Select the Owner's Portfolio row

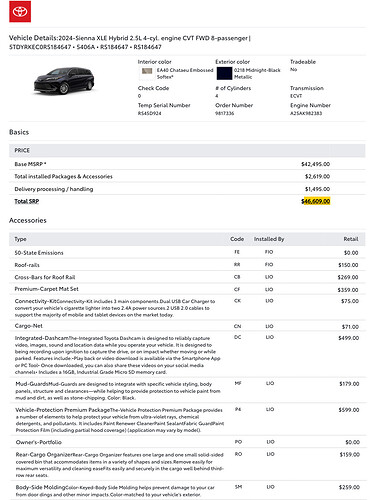(x=188, y=442)
